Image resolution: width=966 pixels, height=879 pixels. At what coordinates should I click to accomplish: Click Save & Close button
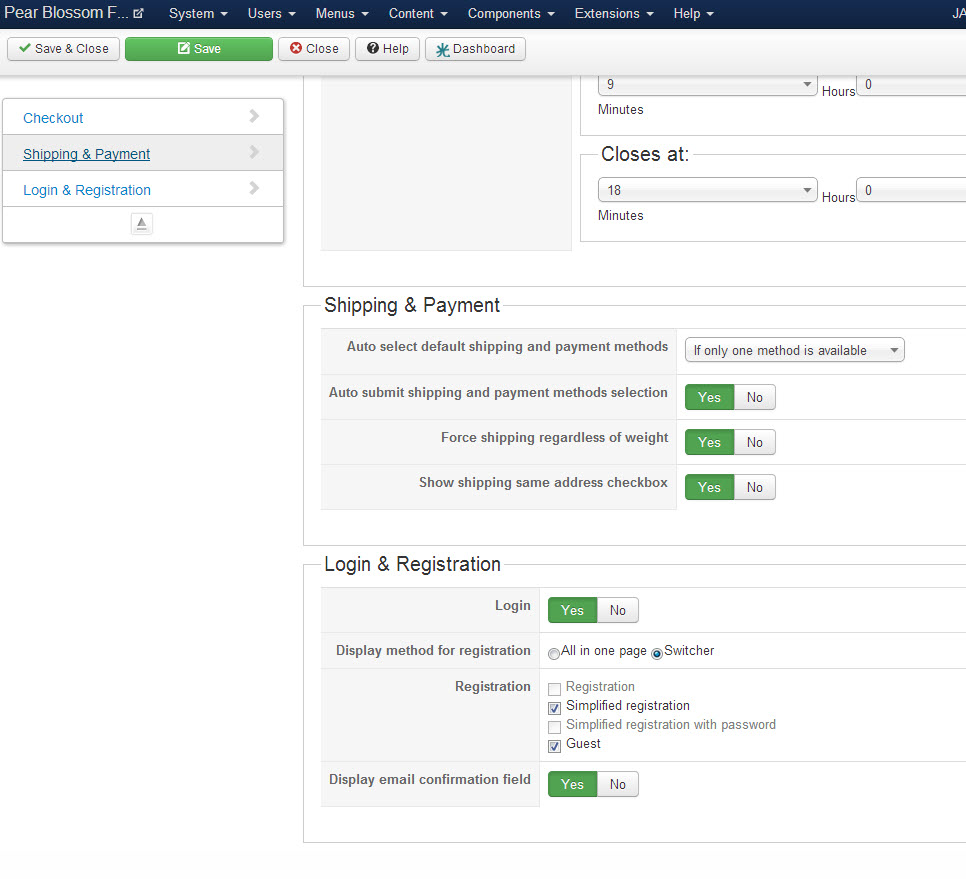[63, 49]
